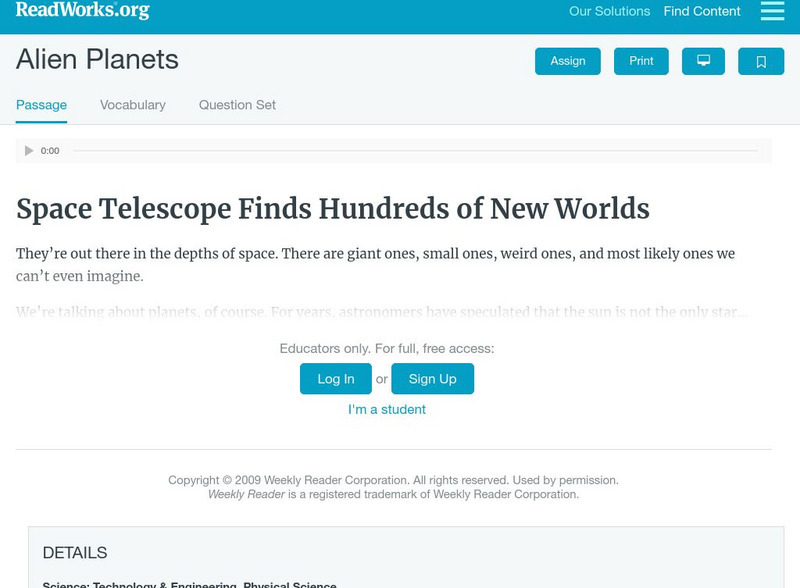Open the hamburger menu icon
This screenshot has height=588, width=800.
(772, 11)
